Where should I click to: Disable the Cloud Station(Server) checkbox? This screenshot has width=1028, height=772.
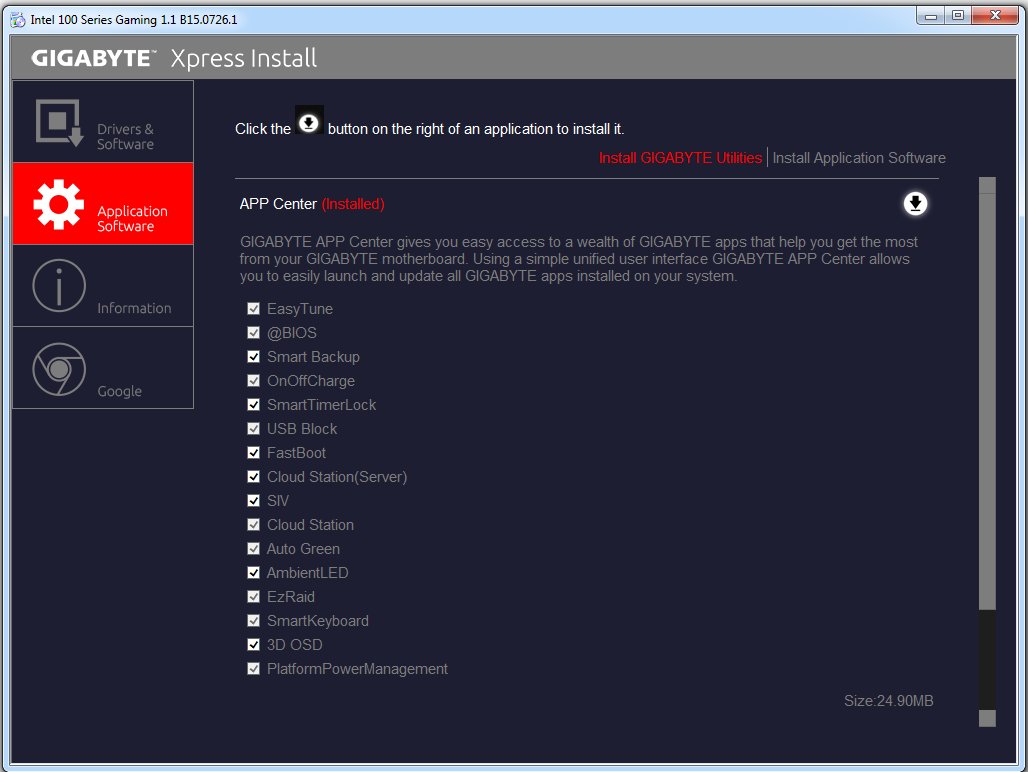[x=254, y=477]
